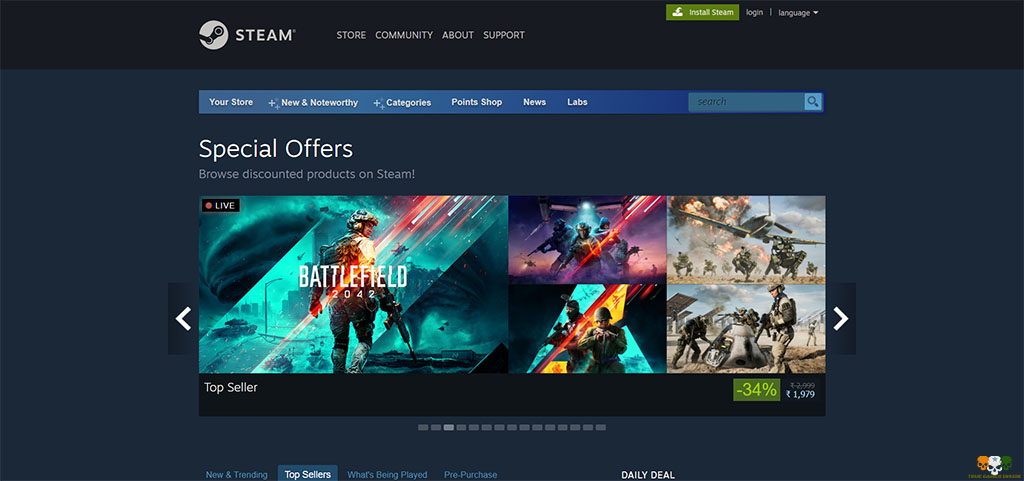Open the Your Store menu
The height and width of the screenshot is (481, 1024).
coord(231,102)
